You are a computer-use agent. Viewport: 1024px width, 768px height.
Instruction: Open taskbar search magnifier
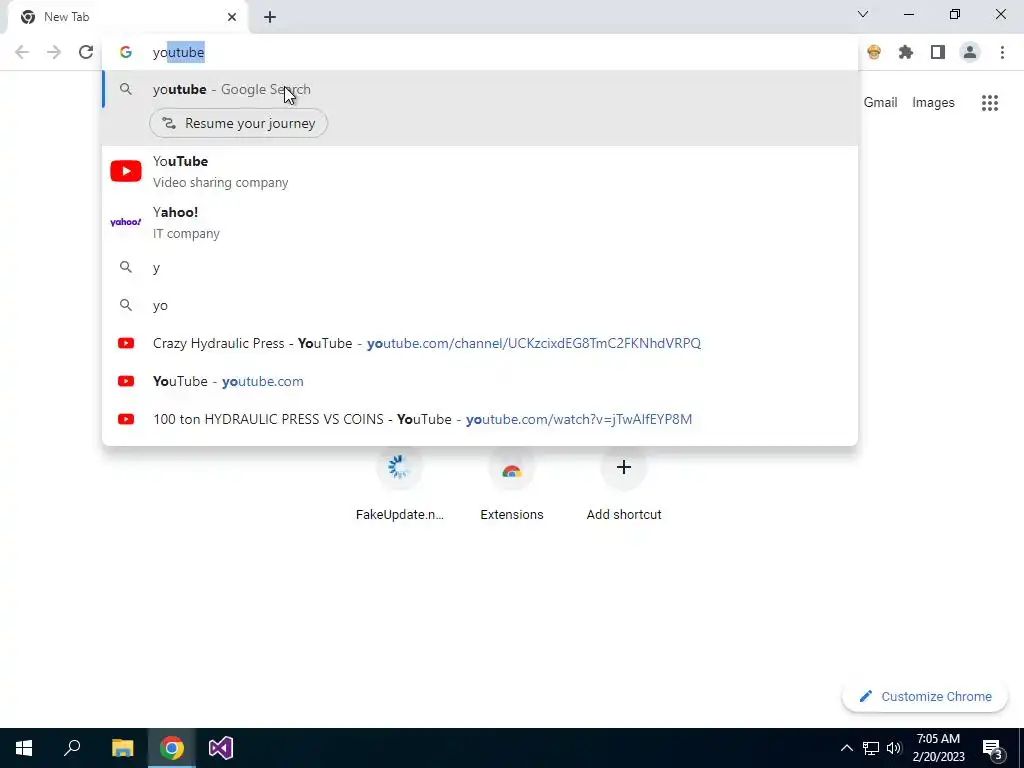point(72,748)
